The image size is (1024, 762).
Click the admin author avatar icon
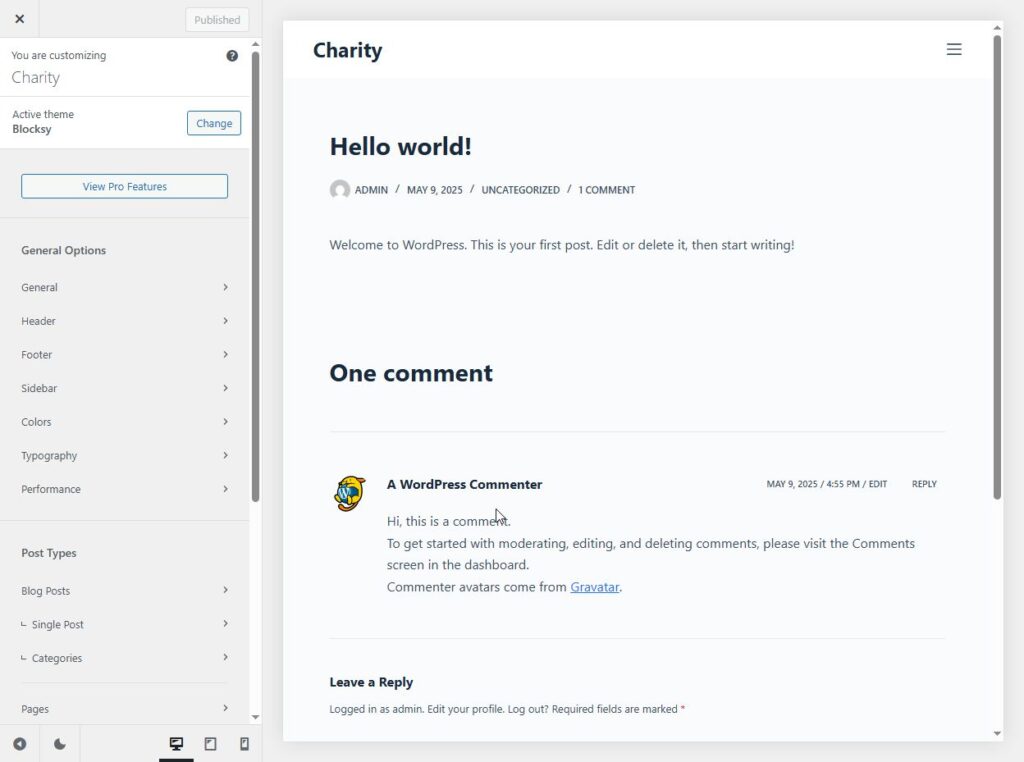coord(340,190)
